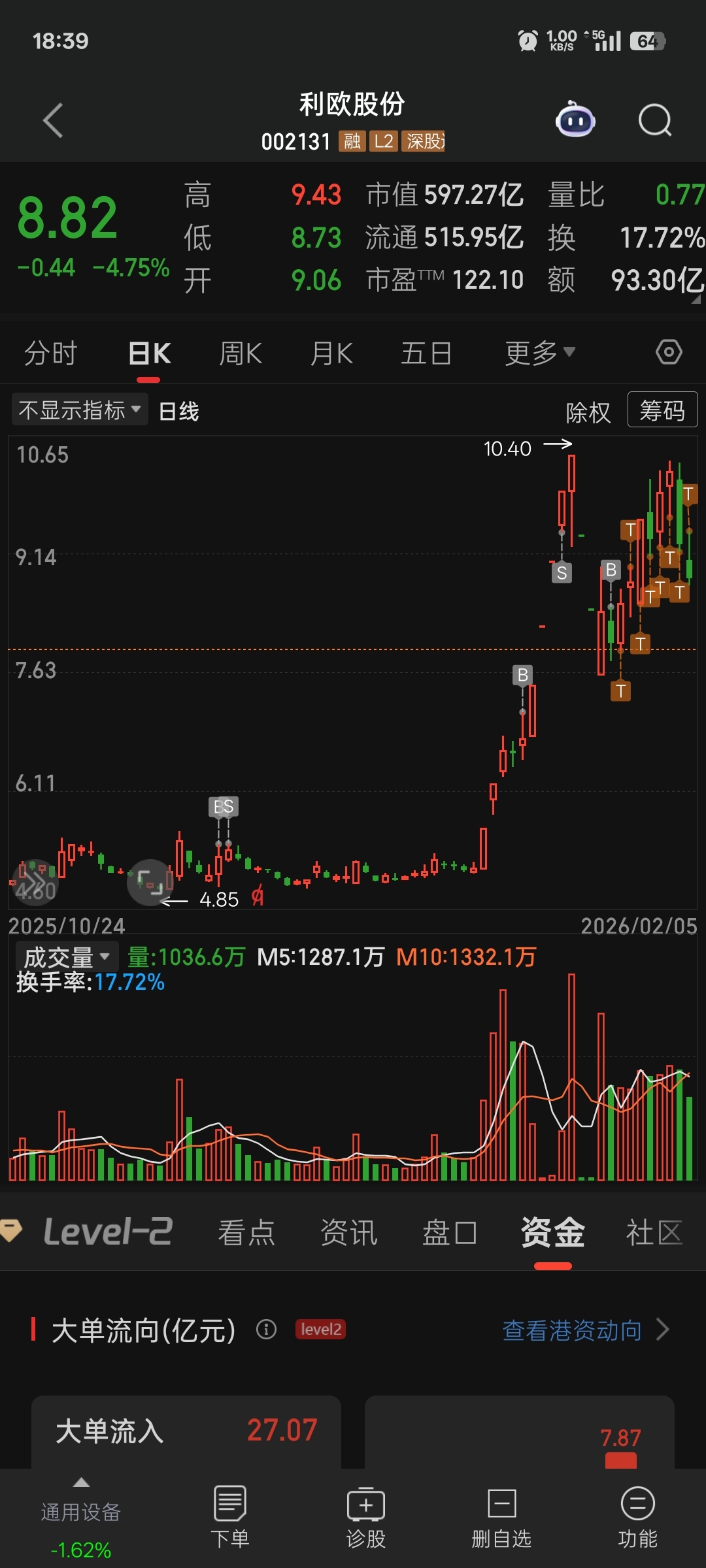This screenshot has width=706, height=1568.
Task: Open the robot AI assistant icon
Action: pos(575,120)
